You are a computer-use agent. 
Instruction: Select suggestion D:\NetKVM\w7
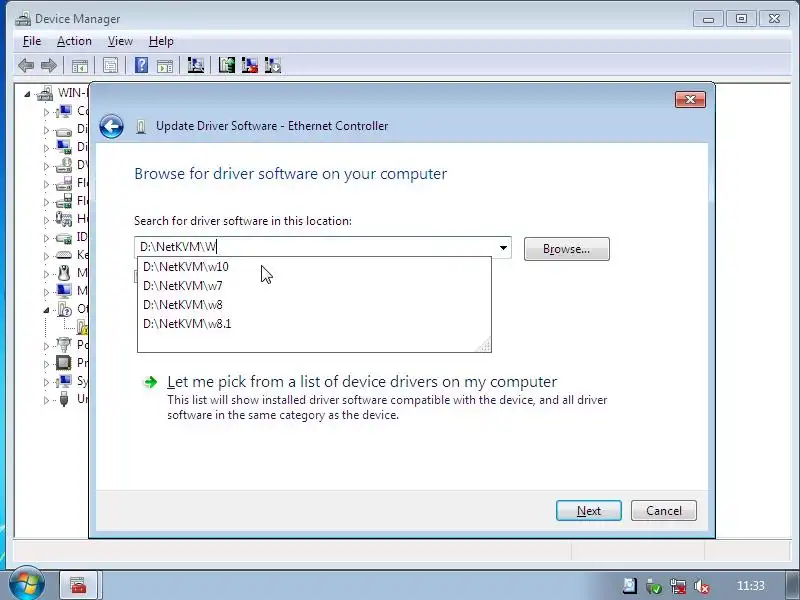click(314, 286)
